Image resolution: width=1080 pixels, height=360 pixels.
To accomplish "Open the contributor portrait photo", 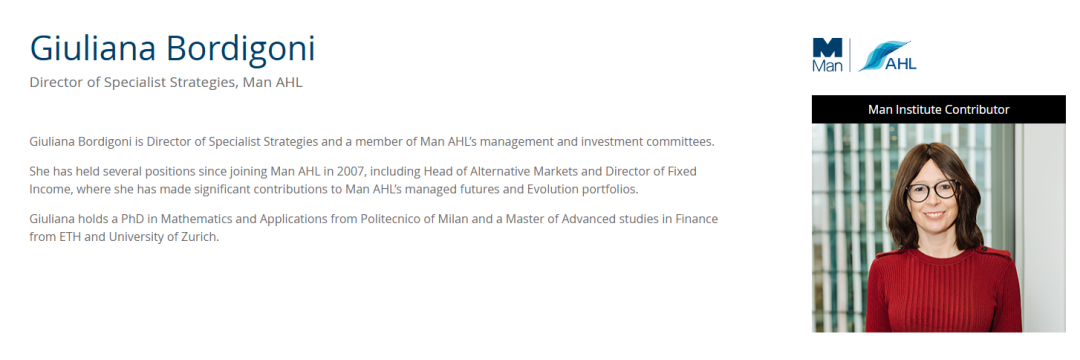I will pos(938,228).
